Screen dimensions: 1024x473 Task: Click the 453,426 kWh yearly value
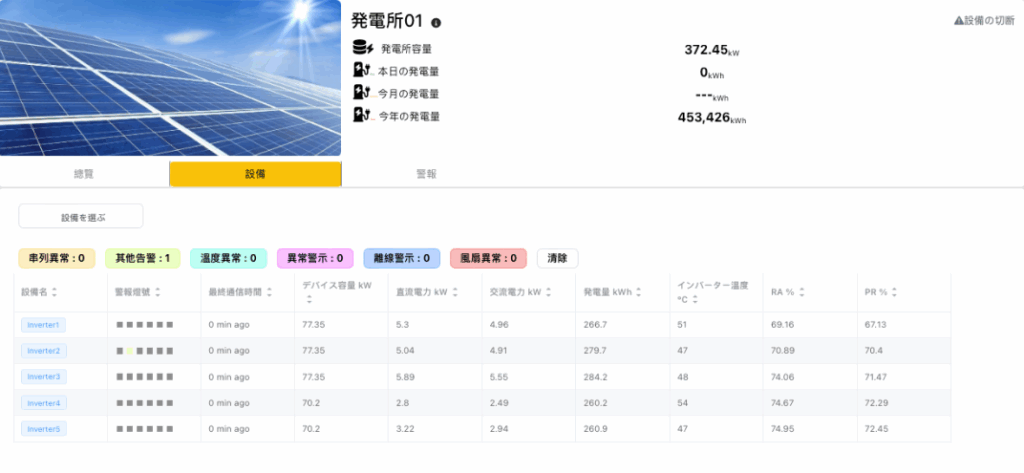[x=712, y=118]
